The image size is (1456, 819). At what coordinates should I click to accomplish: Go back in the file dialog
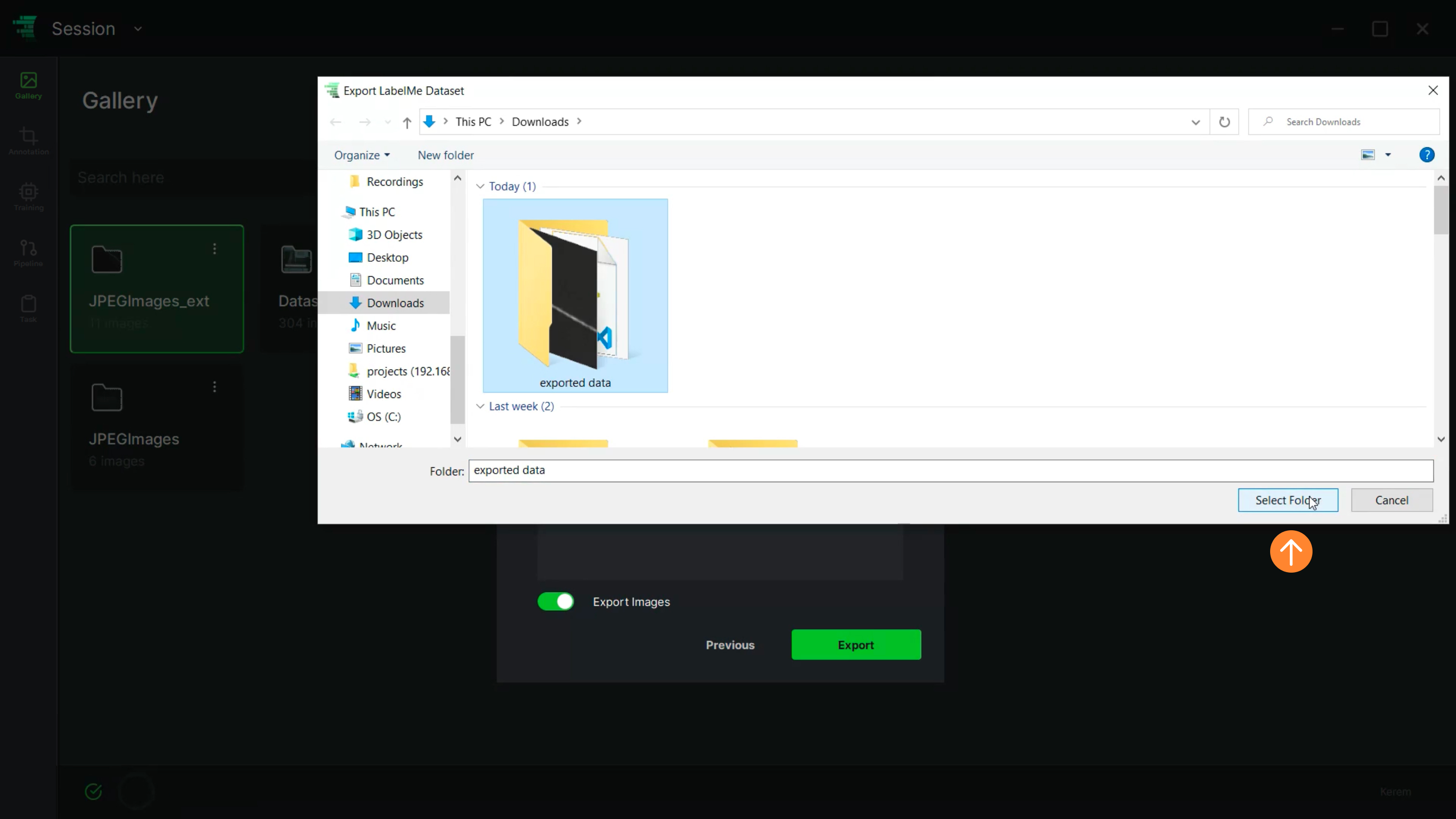coord(336,122)
